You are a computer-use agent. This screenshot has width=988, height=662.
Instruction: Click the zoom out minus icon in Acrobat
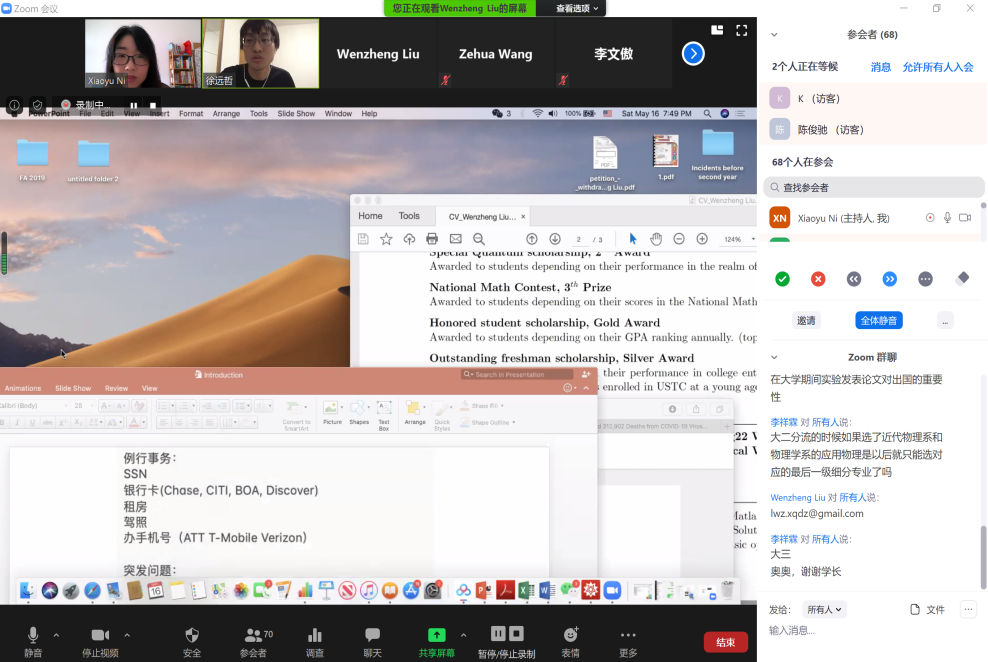[x=679, y=239]
